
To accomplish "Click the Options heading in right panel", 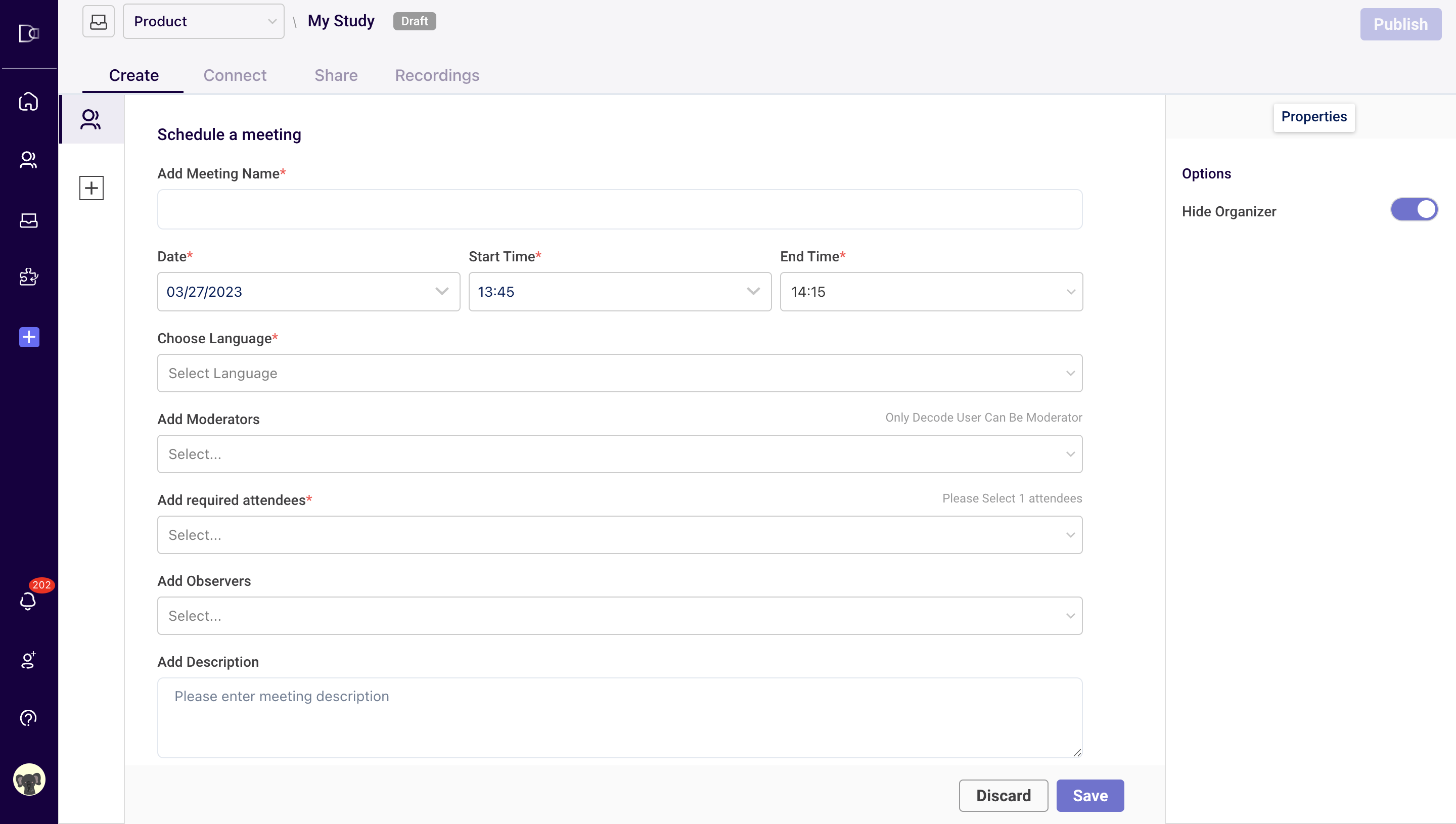I will click(x=1206, y=174).
